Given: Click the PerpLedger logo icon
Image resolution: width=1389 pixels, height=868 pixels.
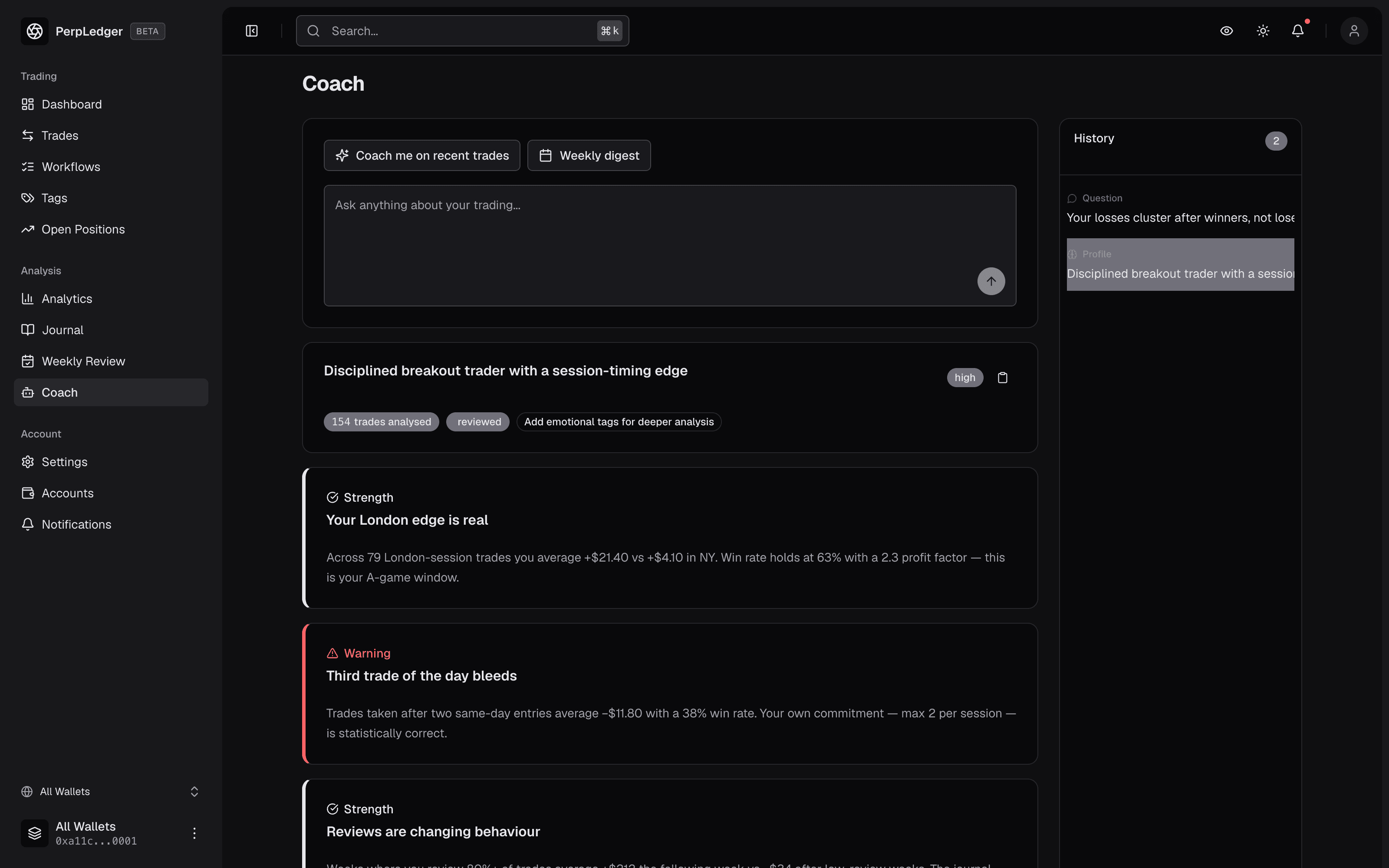Looking at the screenshot, I should (34, 31).
